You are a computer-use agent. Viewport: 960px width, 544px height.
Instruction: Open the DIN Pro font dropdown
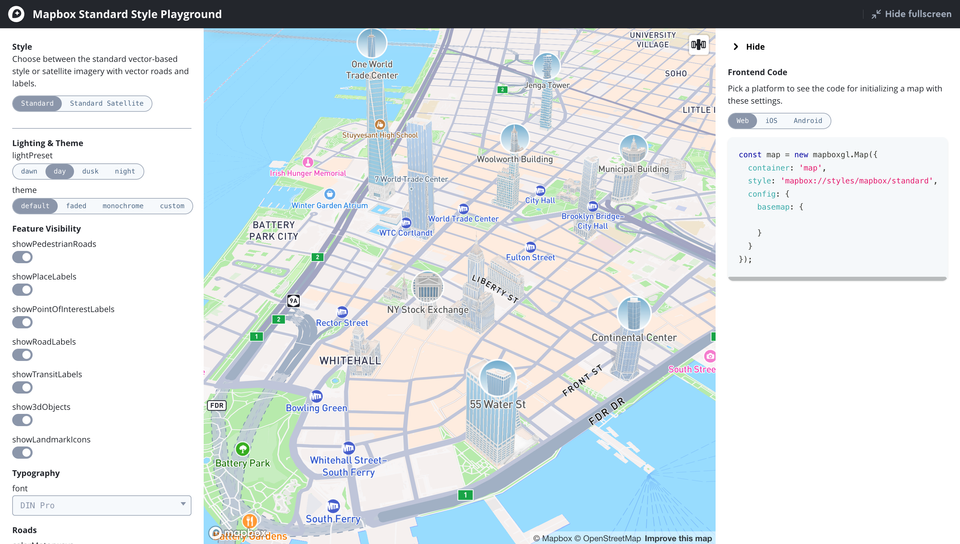101,506
